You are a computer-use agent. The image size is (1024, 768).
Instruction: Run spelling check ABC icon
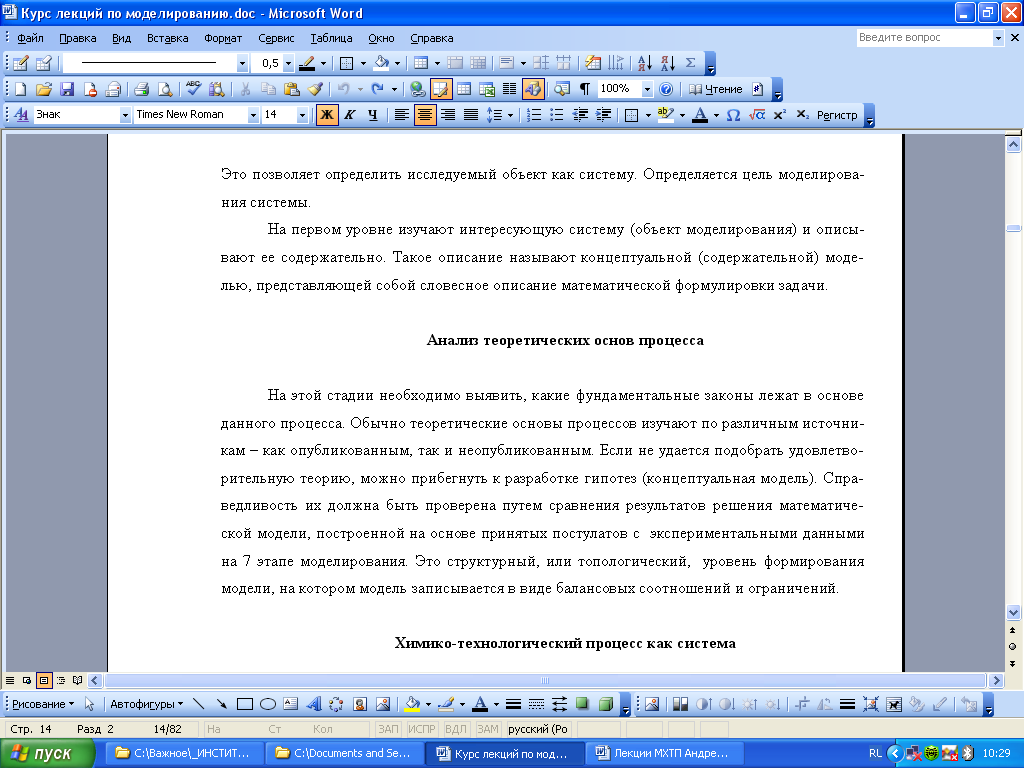[x=193, y=89]
